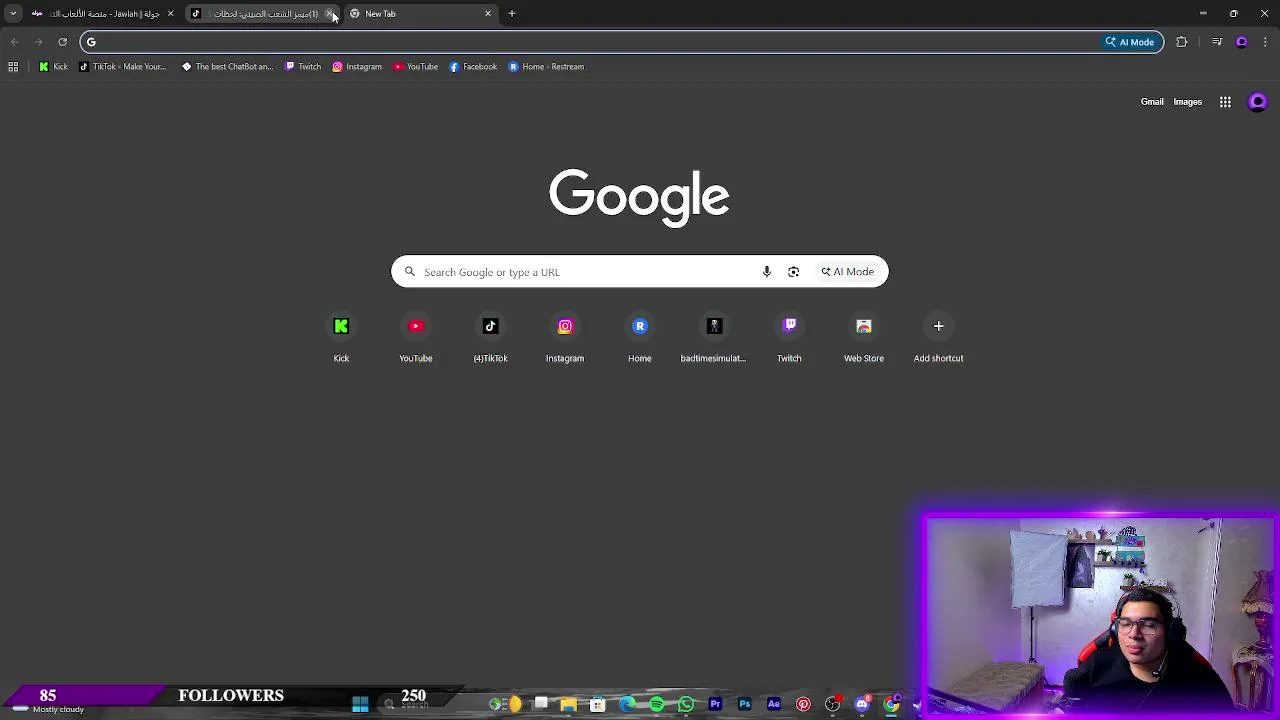Start voice search with microphone icon

tap(767, 272)
